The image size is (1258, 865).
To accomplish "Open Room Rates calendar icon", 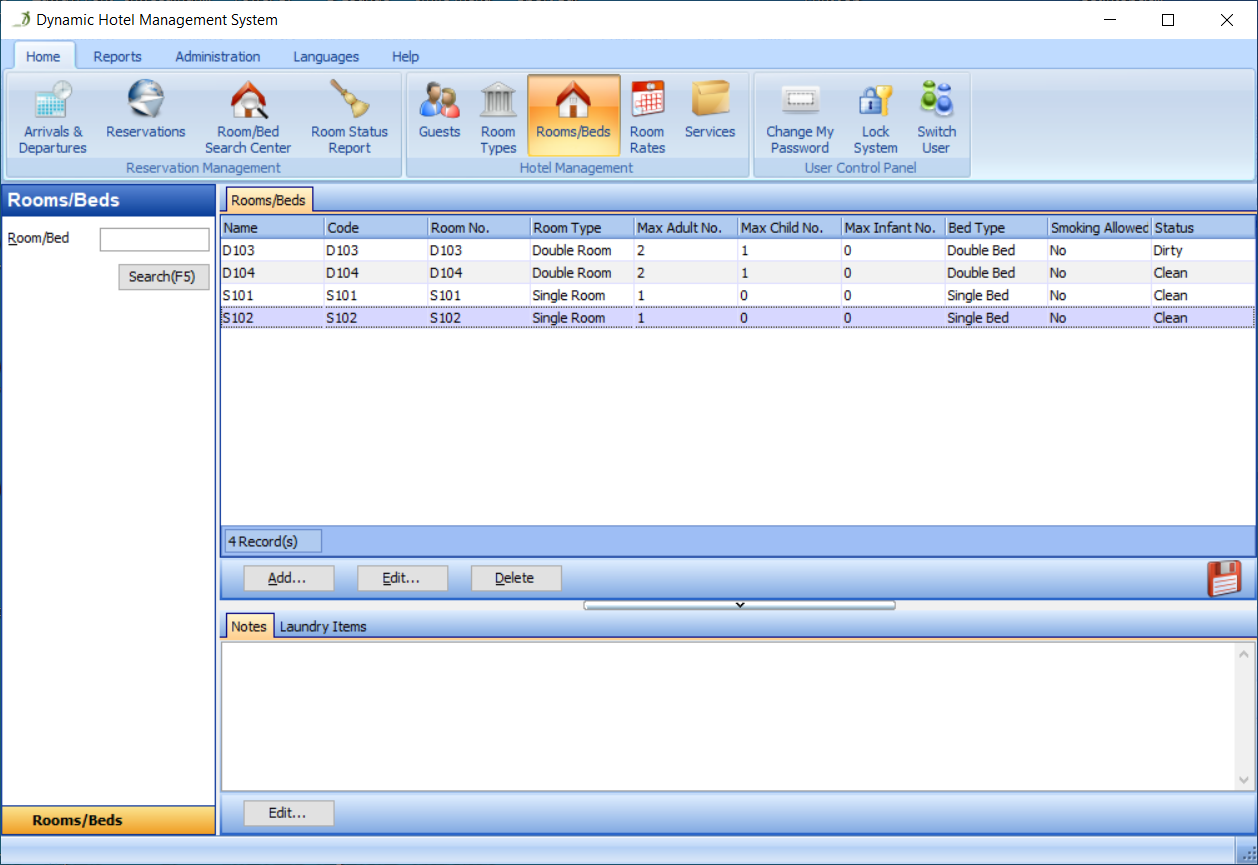I will pyautogui.click(x=647, y=117).
